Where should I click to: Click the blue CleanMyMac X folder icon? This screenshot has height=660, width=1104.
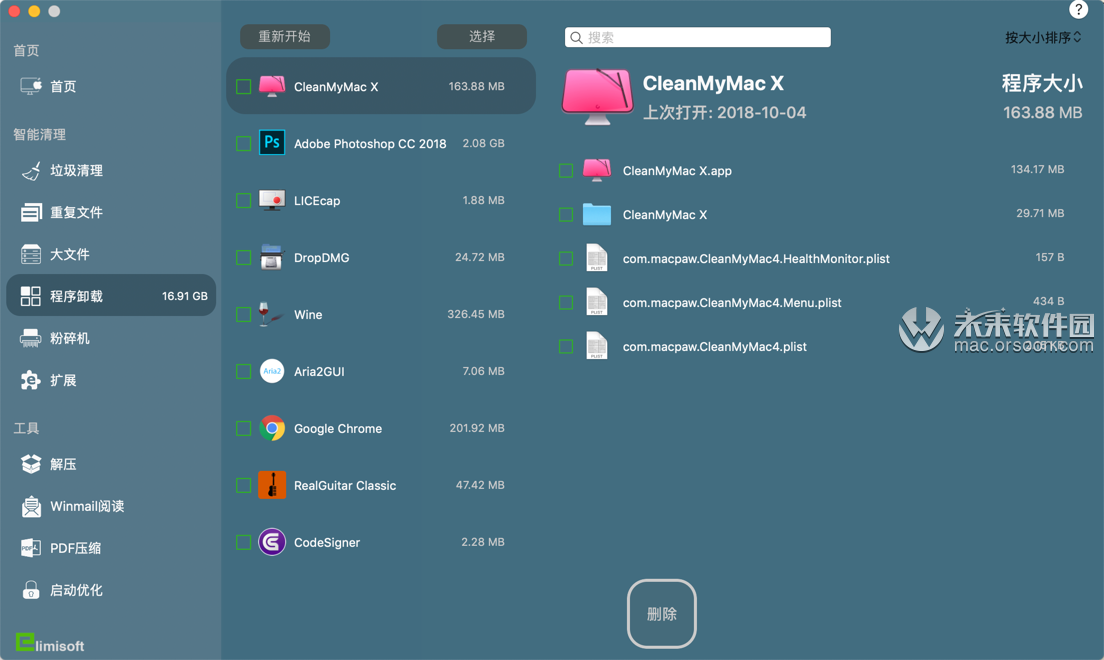pos(597,214)
